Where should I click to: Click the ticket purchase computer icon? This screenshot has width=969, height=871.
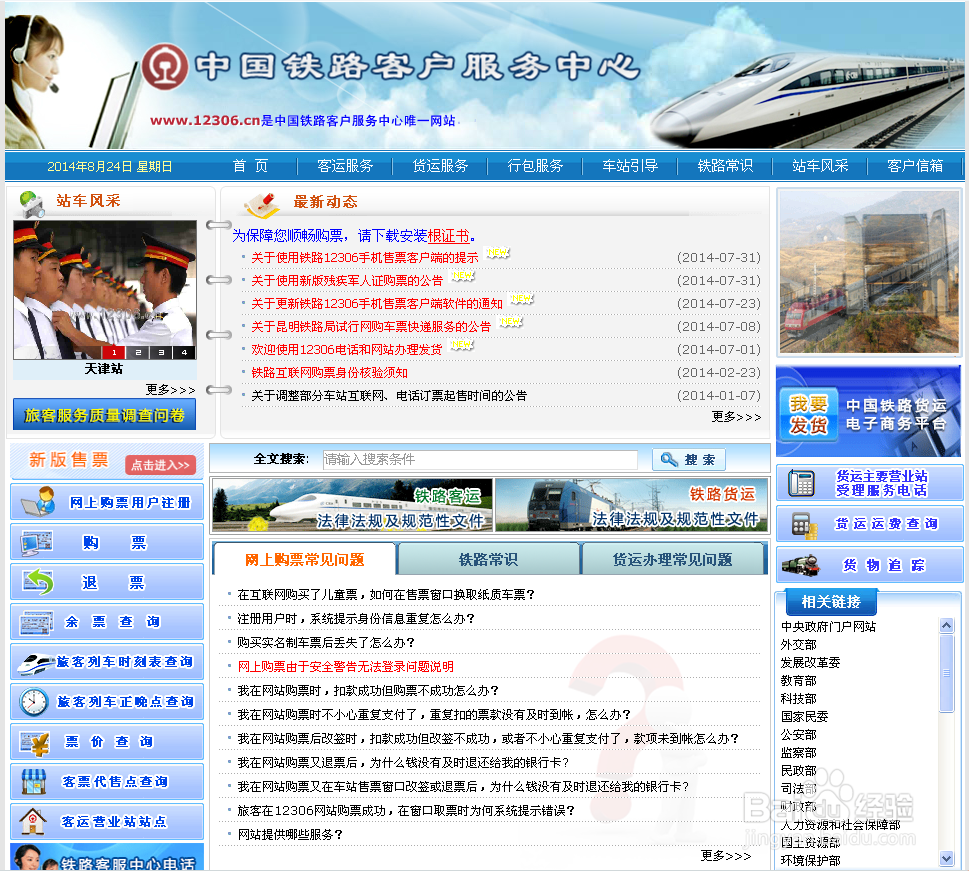[x=36, y=542]
